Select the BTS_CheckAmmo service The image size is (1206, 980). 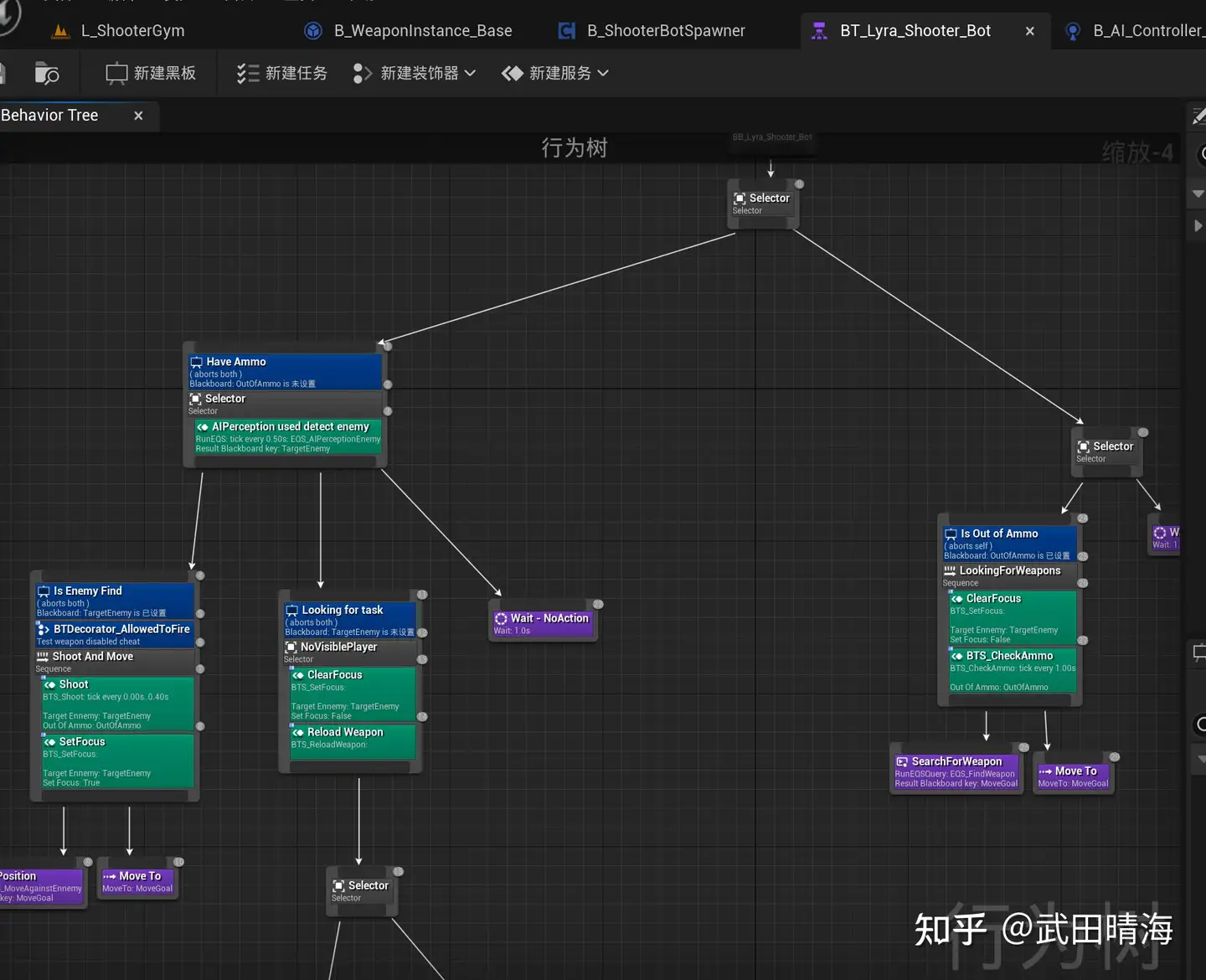(1013, 671)
